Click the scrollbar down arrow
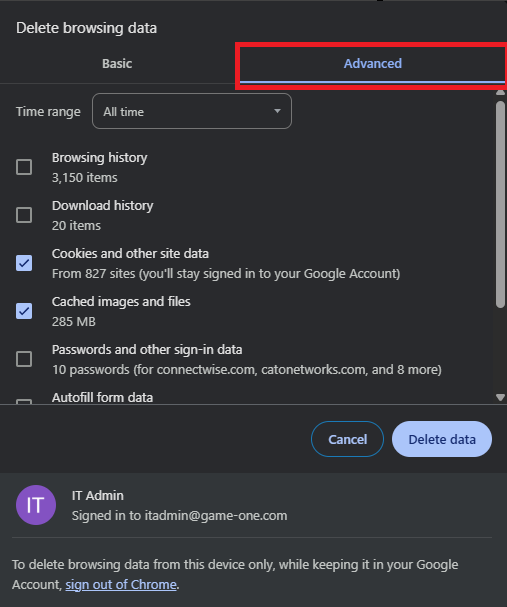Screen dimensions: 507x607 [500, 397]
